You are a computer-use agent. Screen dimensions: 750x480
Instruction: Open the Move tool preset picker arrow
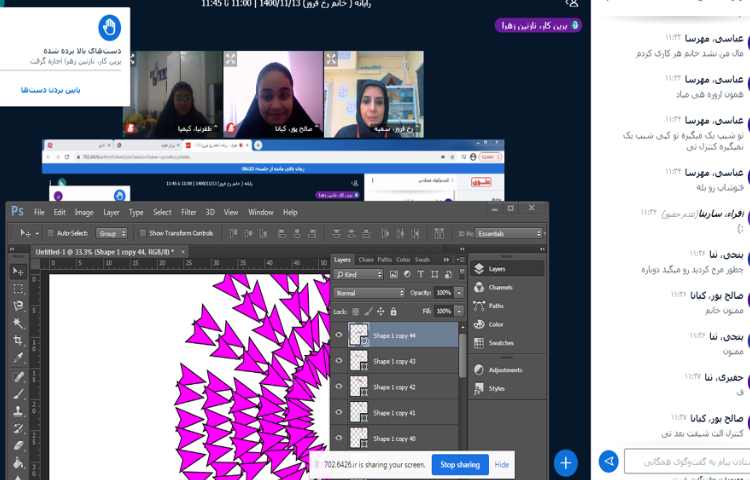click(x=37, y=234)
